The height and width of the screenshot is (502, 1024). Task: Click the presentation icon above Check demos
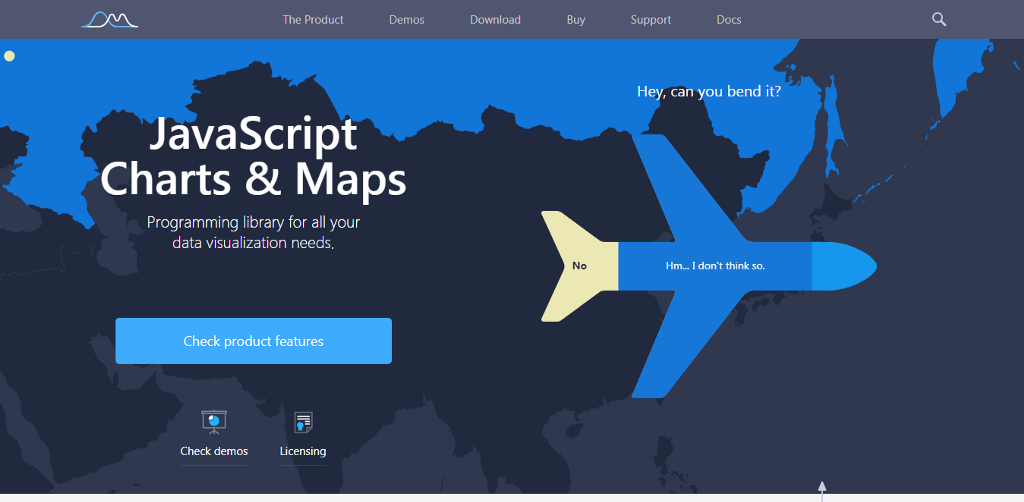214,422
